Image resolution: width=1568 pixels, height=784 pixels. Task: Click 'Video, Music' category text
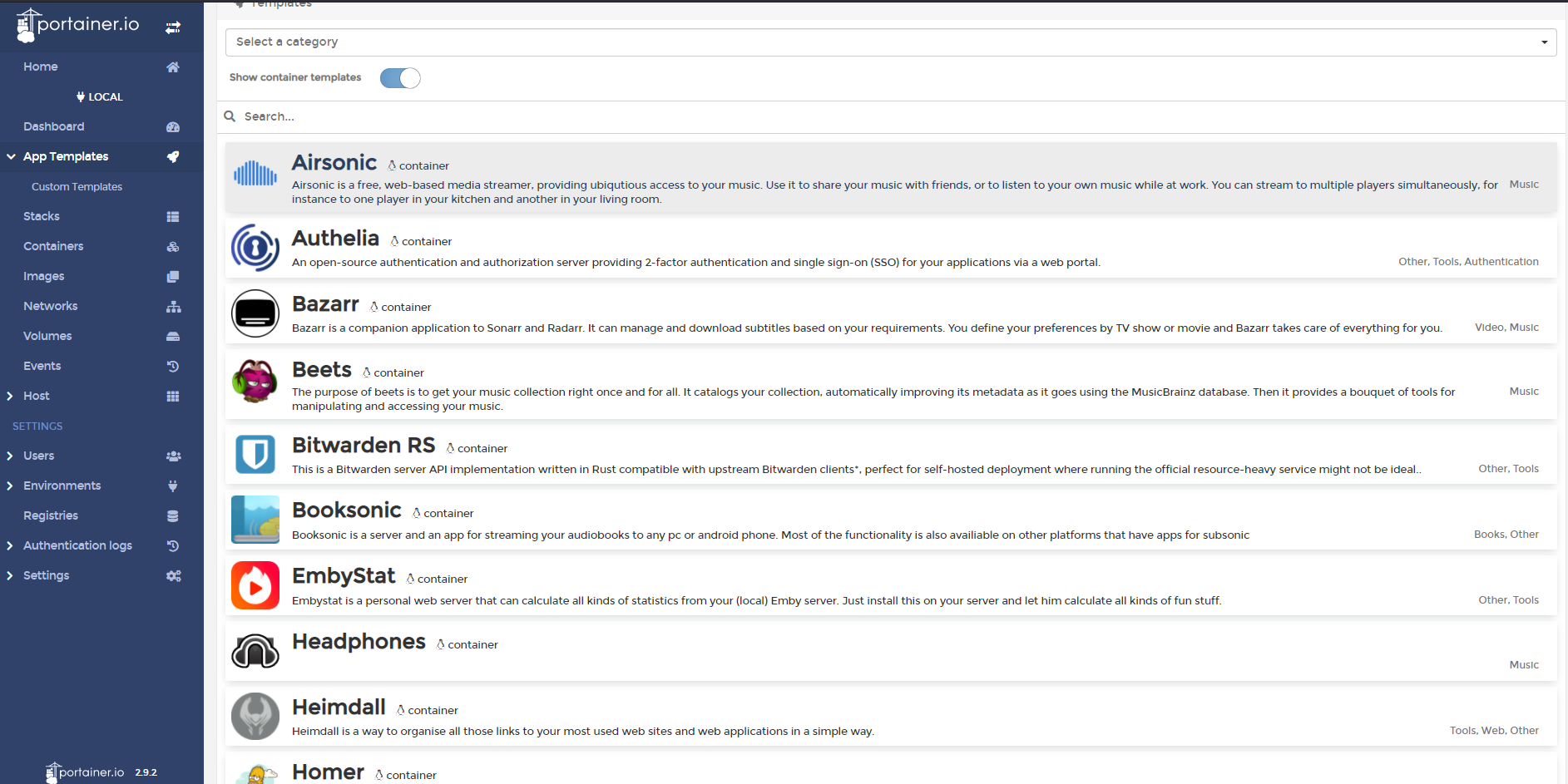[x=1506, y=328]
